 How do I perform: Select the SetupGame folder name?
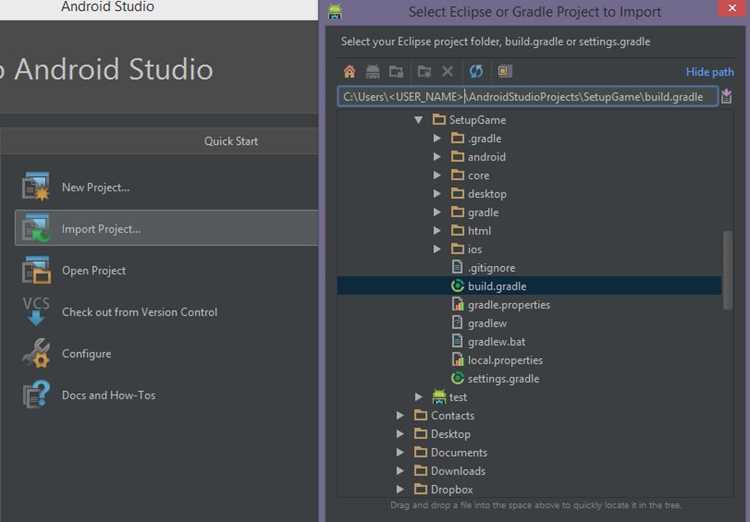point(477,120)
